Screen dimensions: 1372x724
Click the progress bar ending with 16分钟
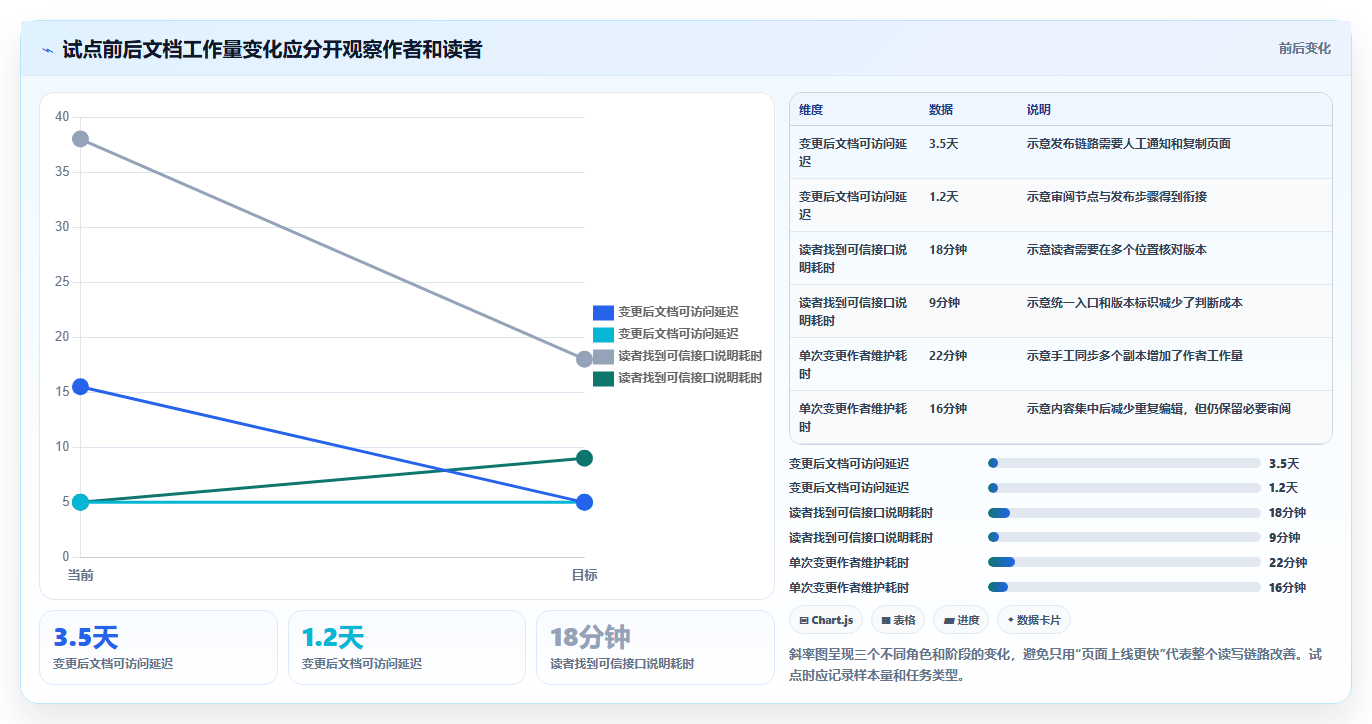1124,587
